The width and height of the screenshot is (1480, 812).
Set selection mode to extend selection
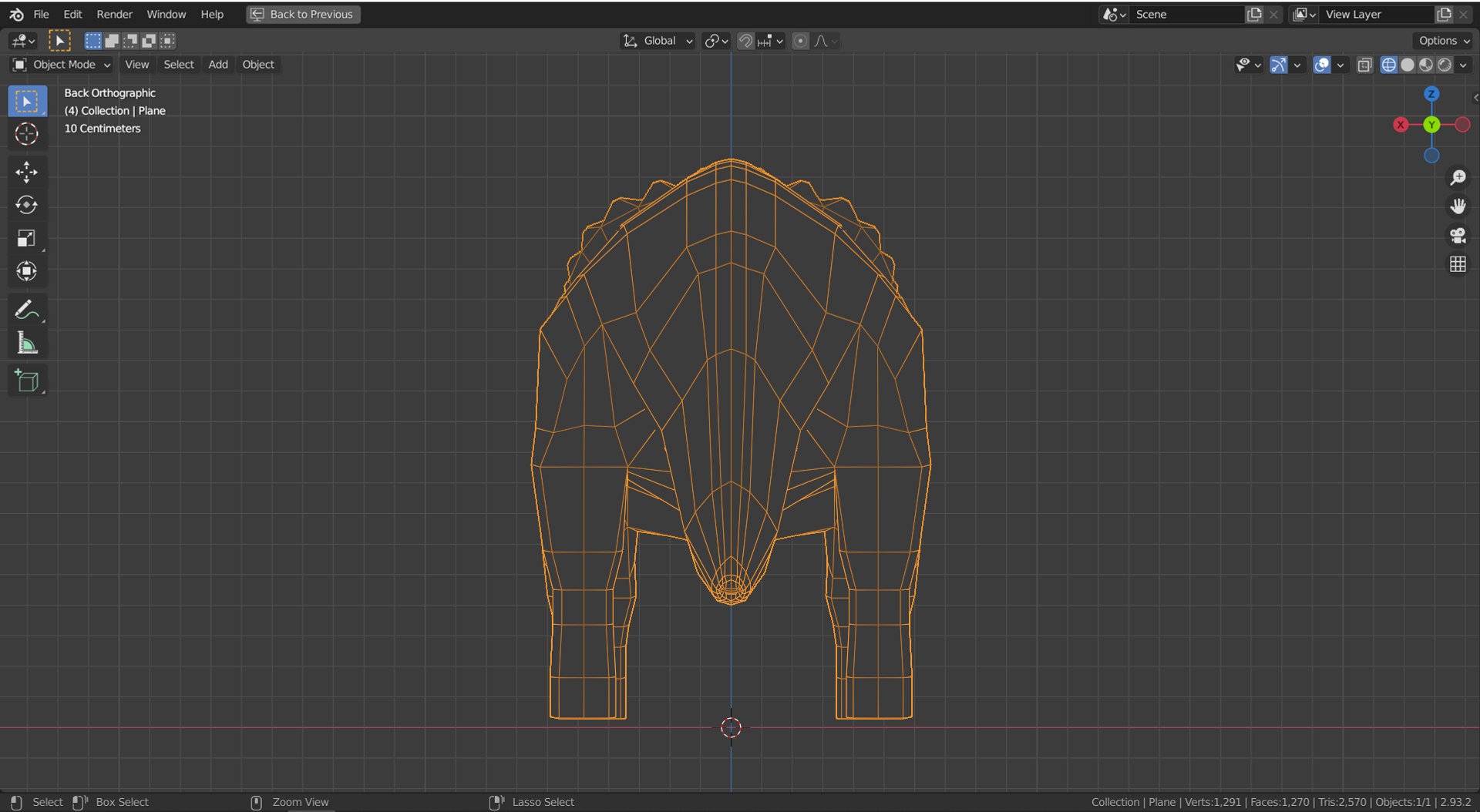[112, 41]
